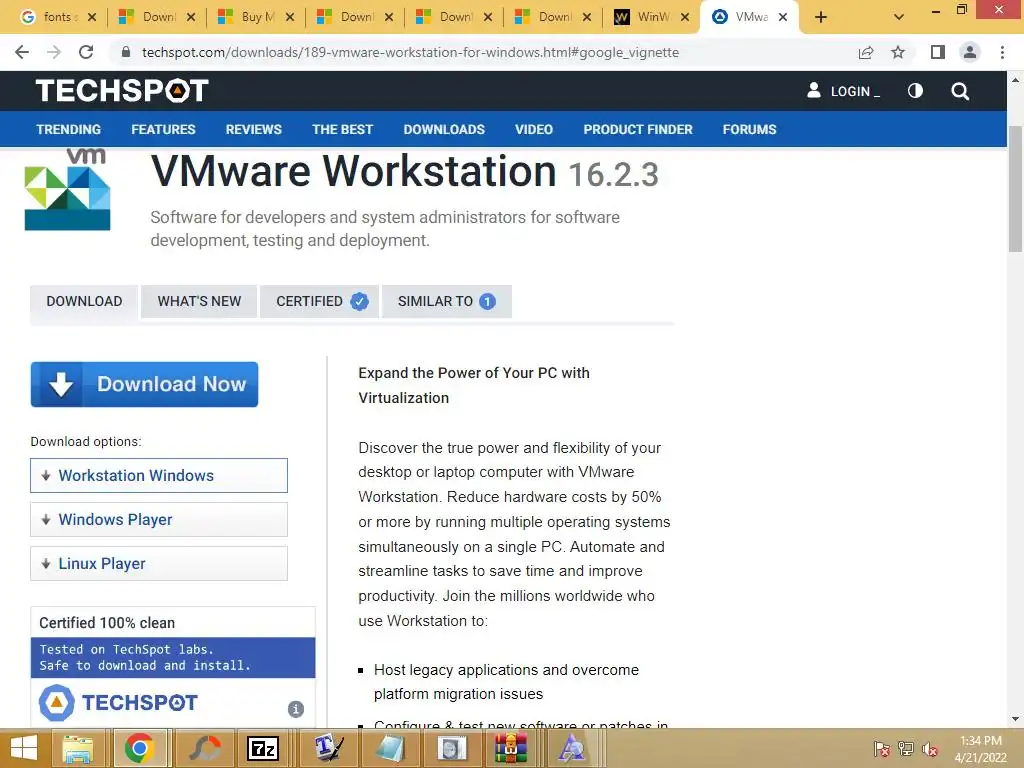Viewport: 1024px width, 768px height.
Task: Click the TechSpot certified badge logo
Action: pyautogui.click(x=118, y=703)
